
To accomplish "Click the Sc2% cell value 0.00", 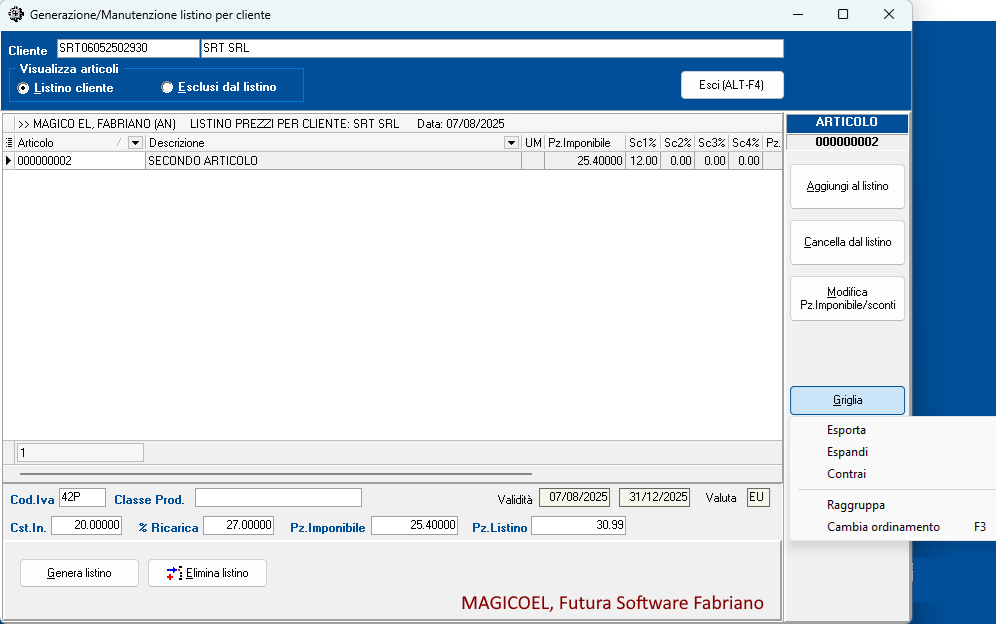I will point(678,161).
